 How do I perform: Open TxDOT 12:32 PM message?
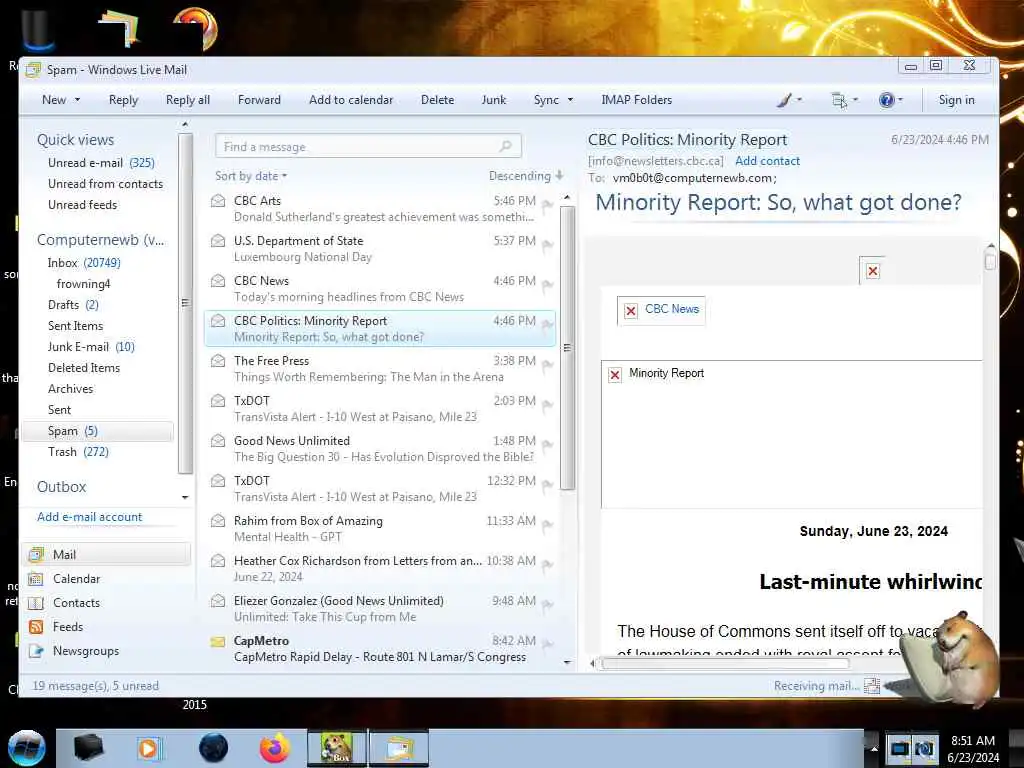[x=379, y=488]
